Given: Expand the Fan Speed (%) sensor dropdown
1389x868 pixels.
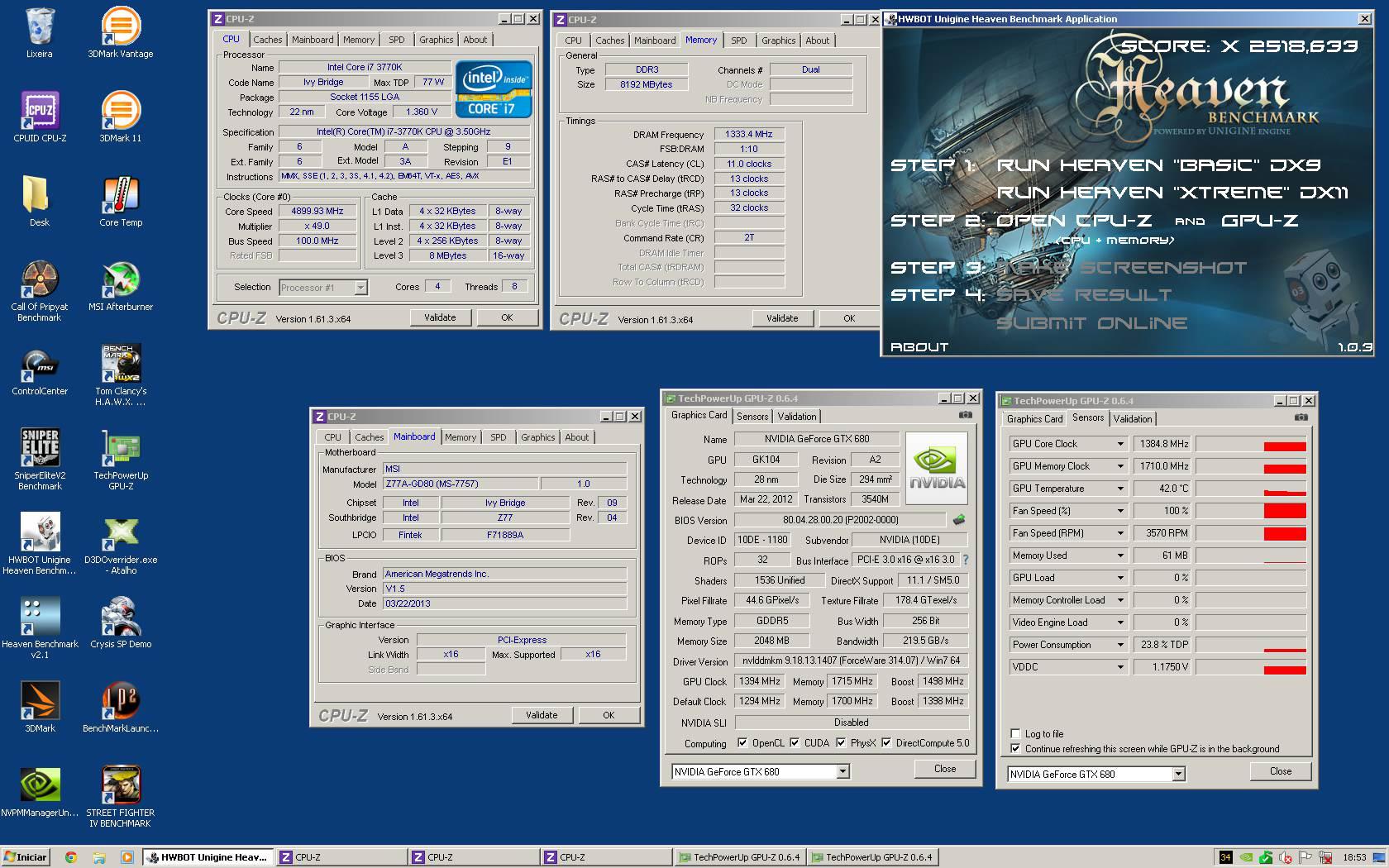Looking at the screenshot, I should coord(1120,511).
